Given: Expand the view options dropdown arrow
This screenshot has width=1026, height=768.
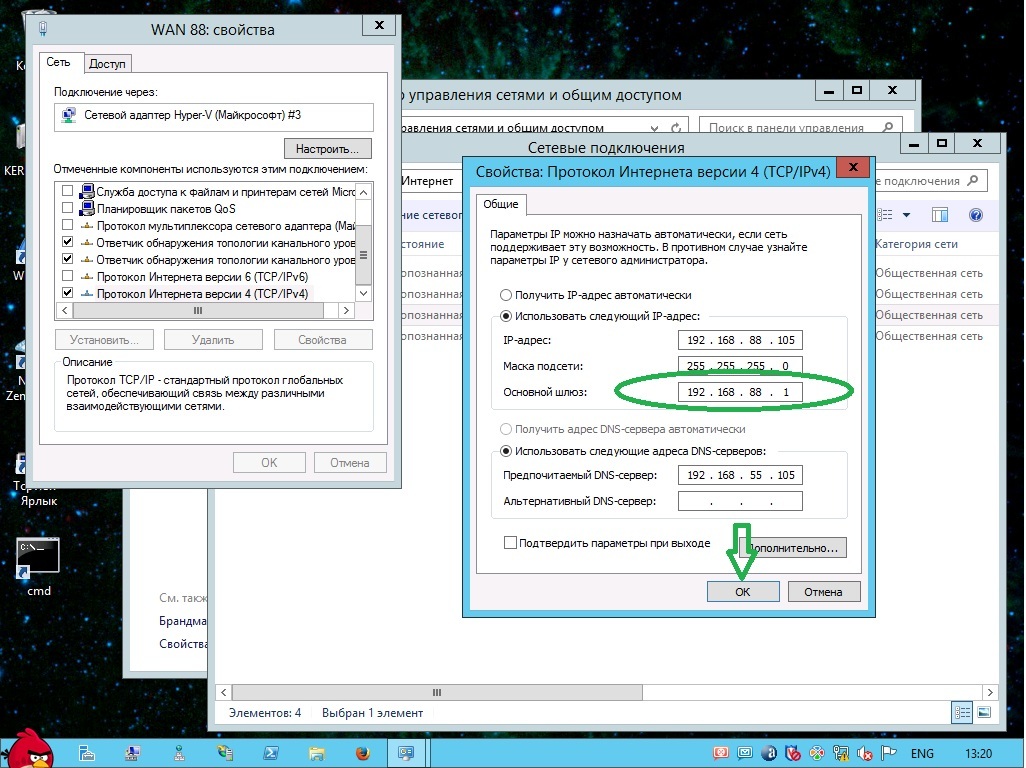Looking at the screenshot, I should 907,215.
